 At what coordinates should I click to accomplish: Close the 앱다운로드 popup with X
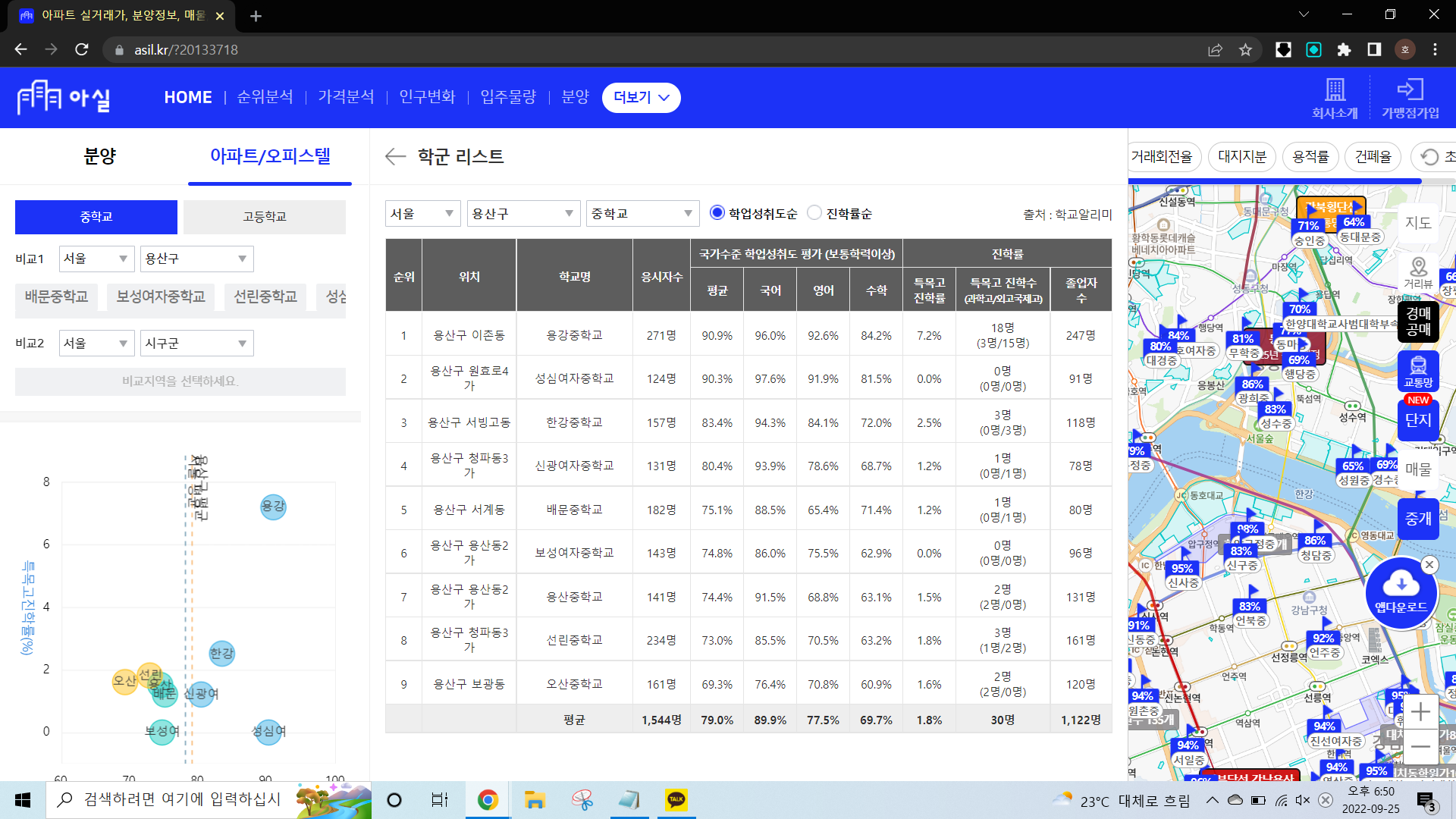click(x=1429, y=564)
